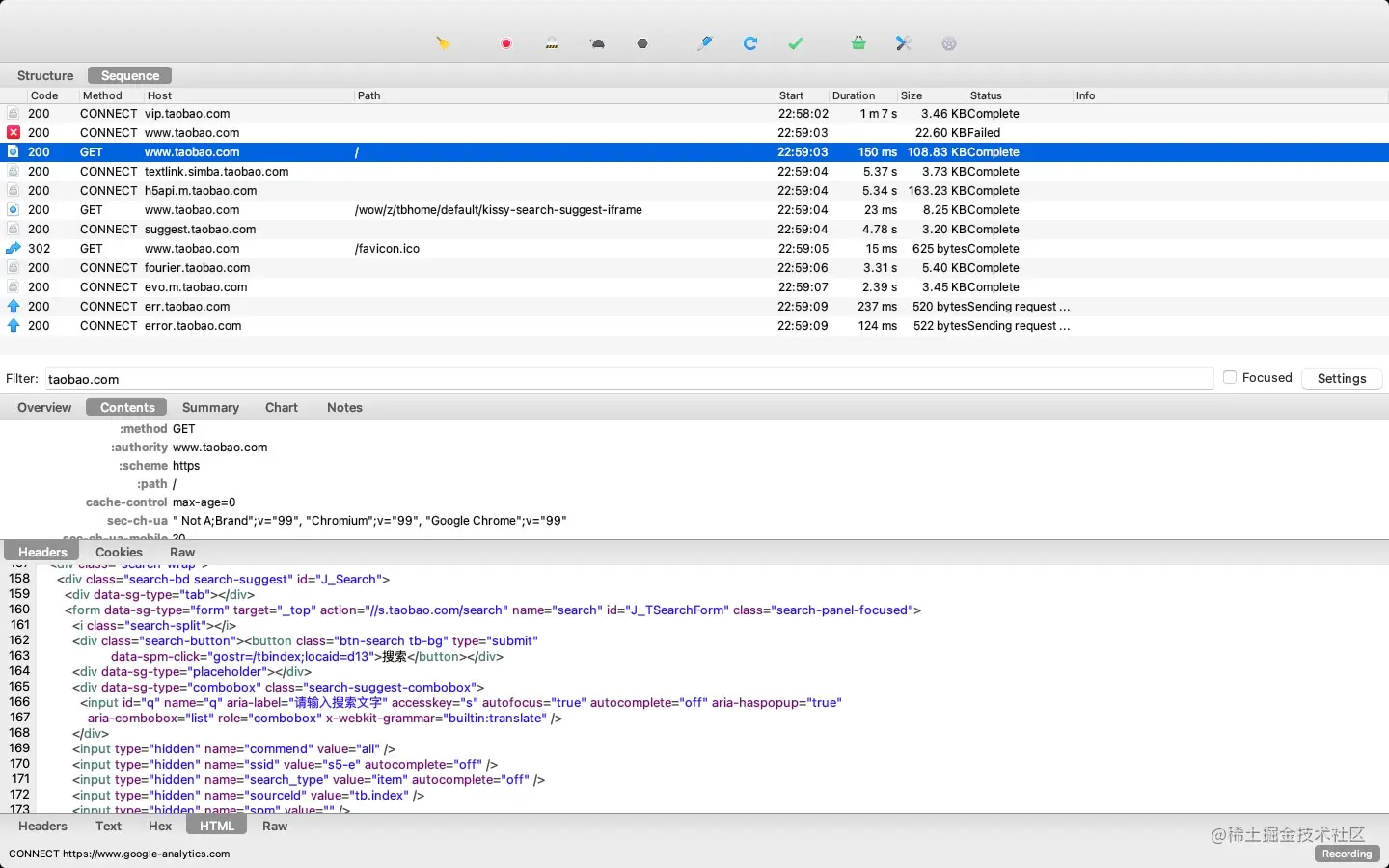The height and width of the screenshot is (868, 1389).
Task: Open the Overview tab
Action: pos(44,408)
